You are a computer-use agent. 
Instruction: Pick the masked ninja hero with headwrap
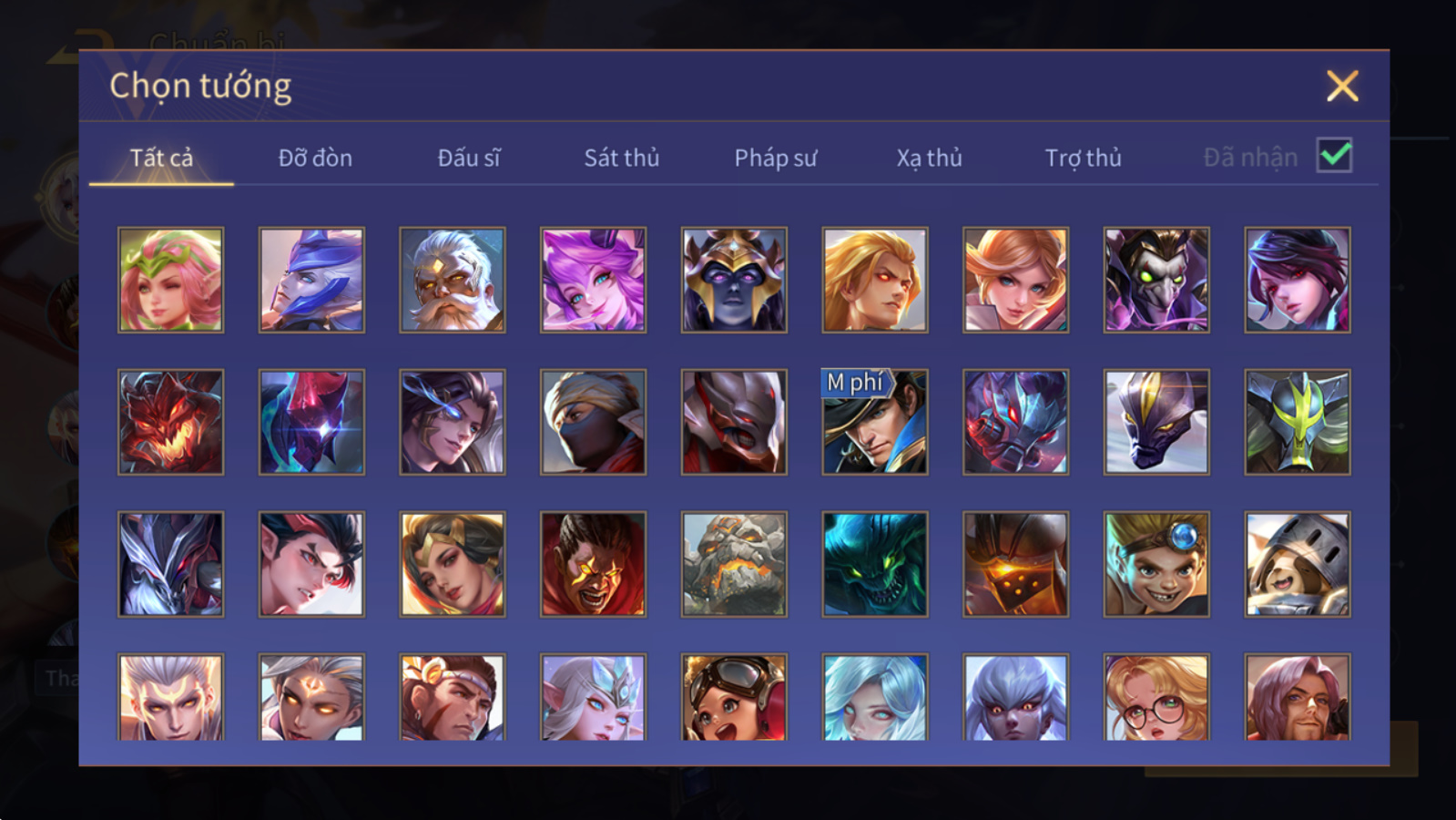(x=593, y=422)
